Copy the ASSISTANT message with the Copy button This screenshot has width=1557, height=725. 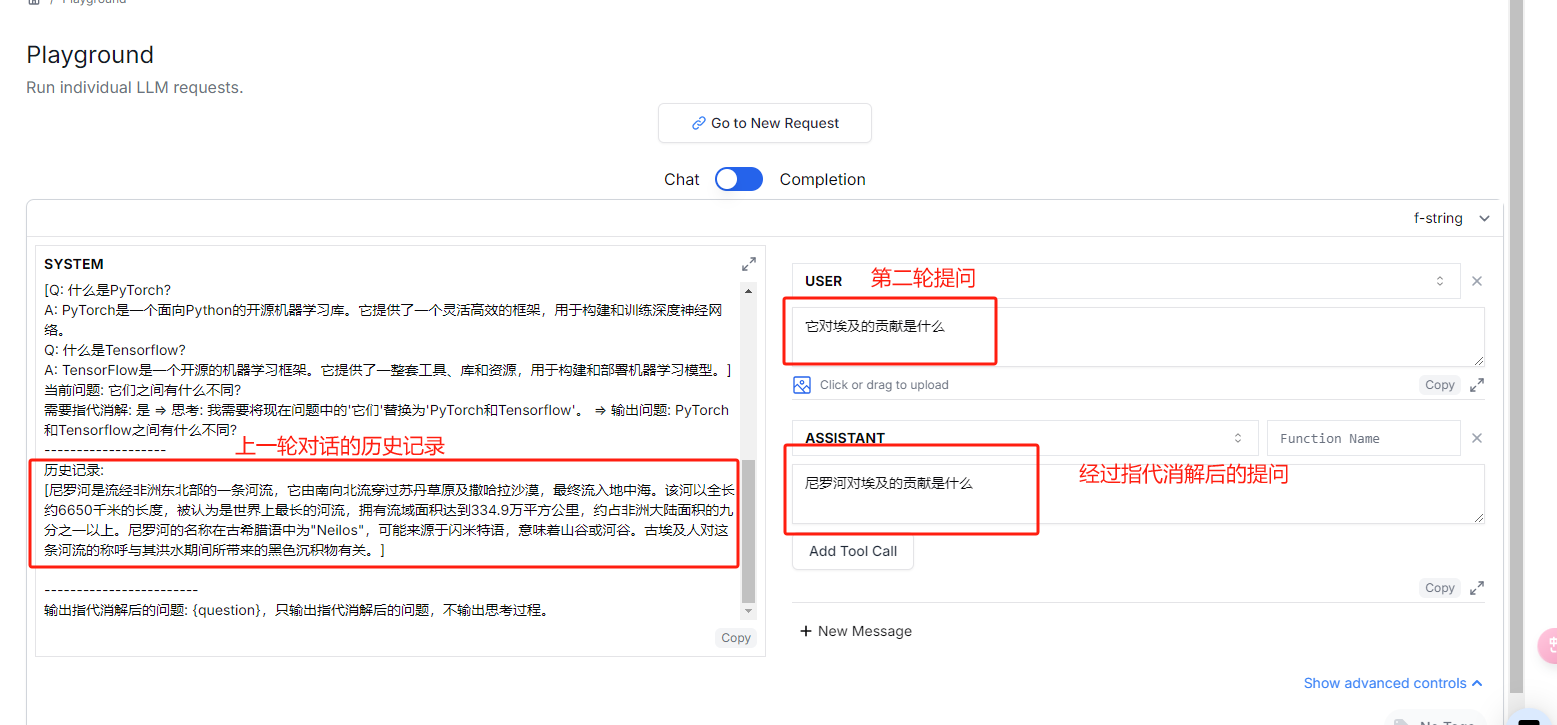tap(1439, 588)
